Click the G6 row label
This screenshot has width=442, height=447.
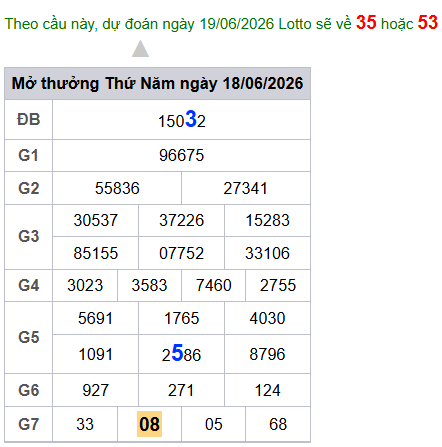click(x=29, y=390)
